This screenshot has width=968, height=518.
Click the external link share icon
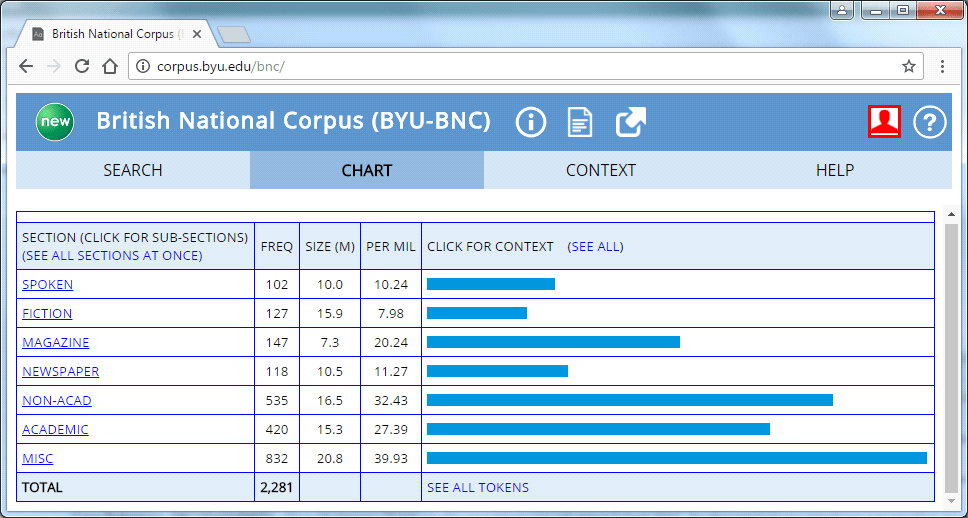[630, 122]
